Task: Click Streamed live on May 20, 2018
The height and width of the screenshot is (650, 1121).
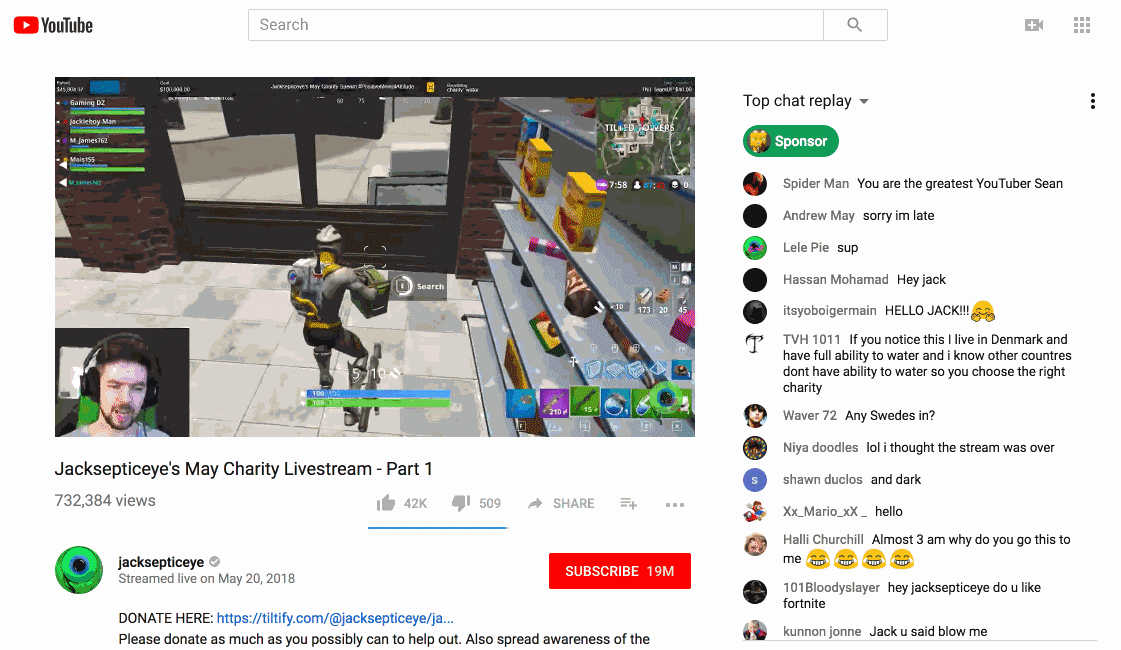Action: 207,578
